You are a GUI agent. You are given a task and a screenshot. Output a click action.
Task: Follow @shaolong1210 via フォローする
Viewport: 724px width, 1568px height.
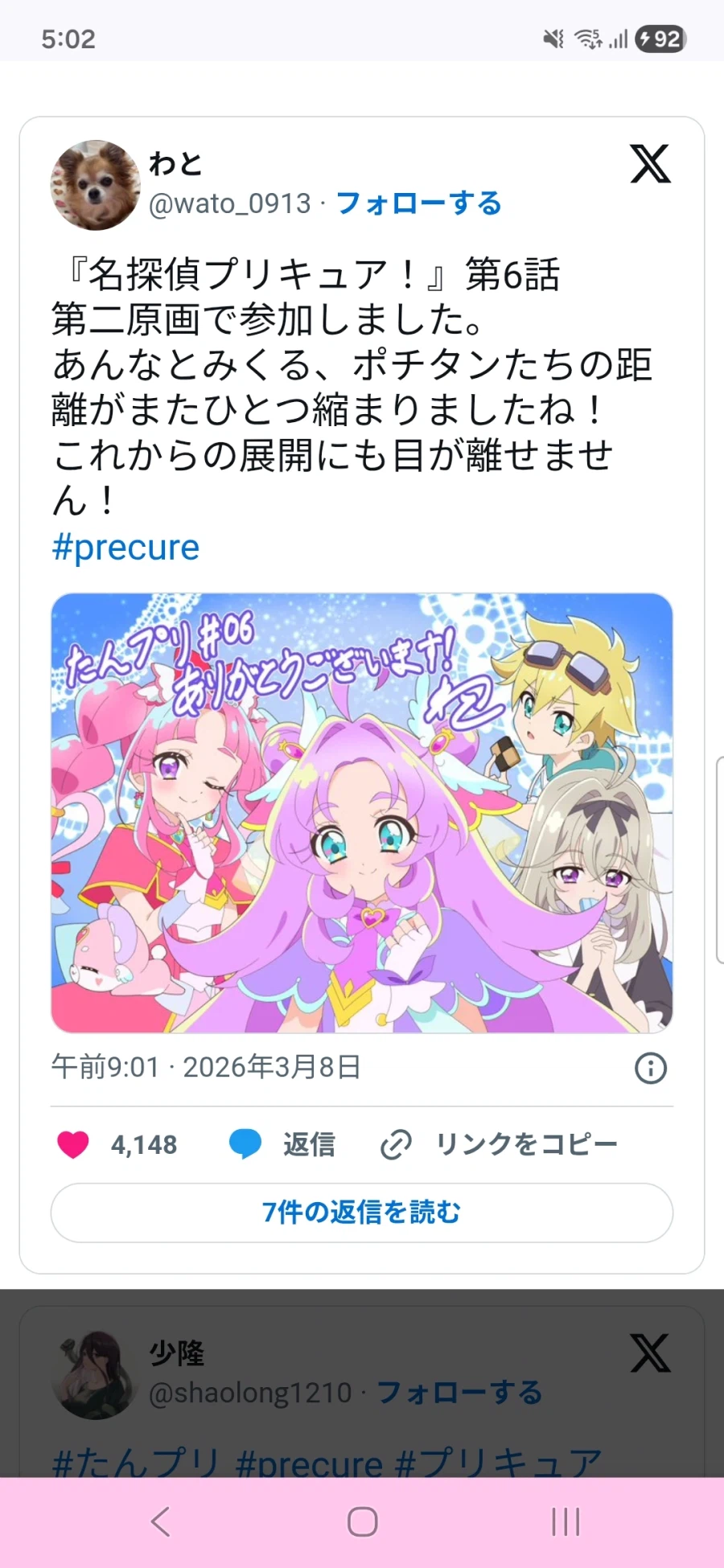pyautogui.click(x=459, y=1393)
